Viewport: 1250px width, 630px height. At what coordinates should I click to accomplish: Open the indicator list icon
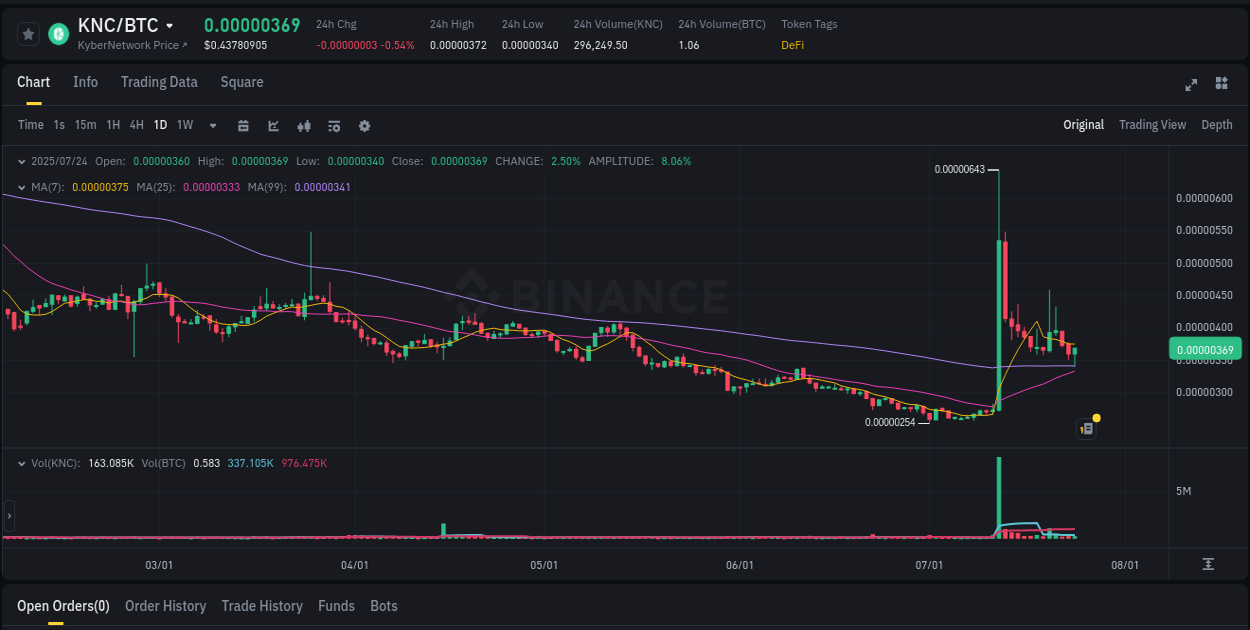click(333, 125)
